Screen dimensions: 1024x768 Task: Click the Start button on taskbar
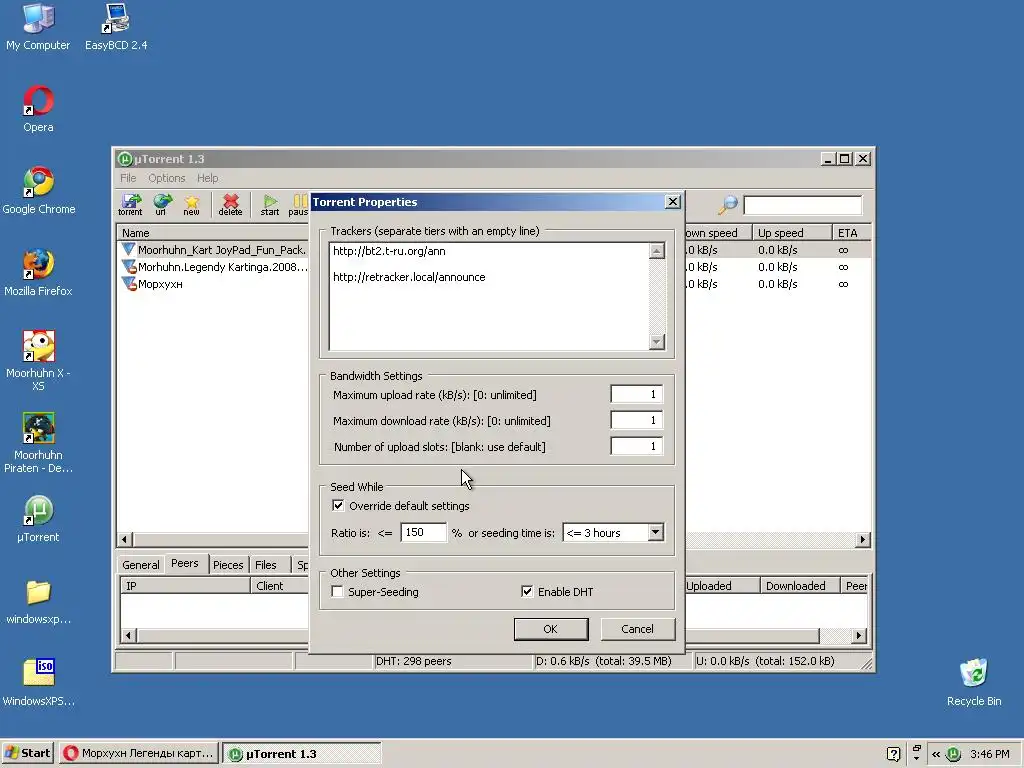click(27, 753)
